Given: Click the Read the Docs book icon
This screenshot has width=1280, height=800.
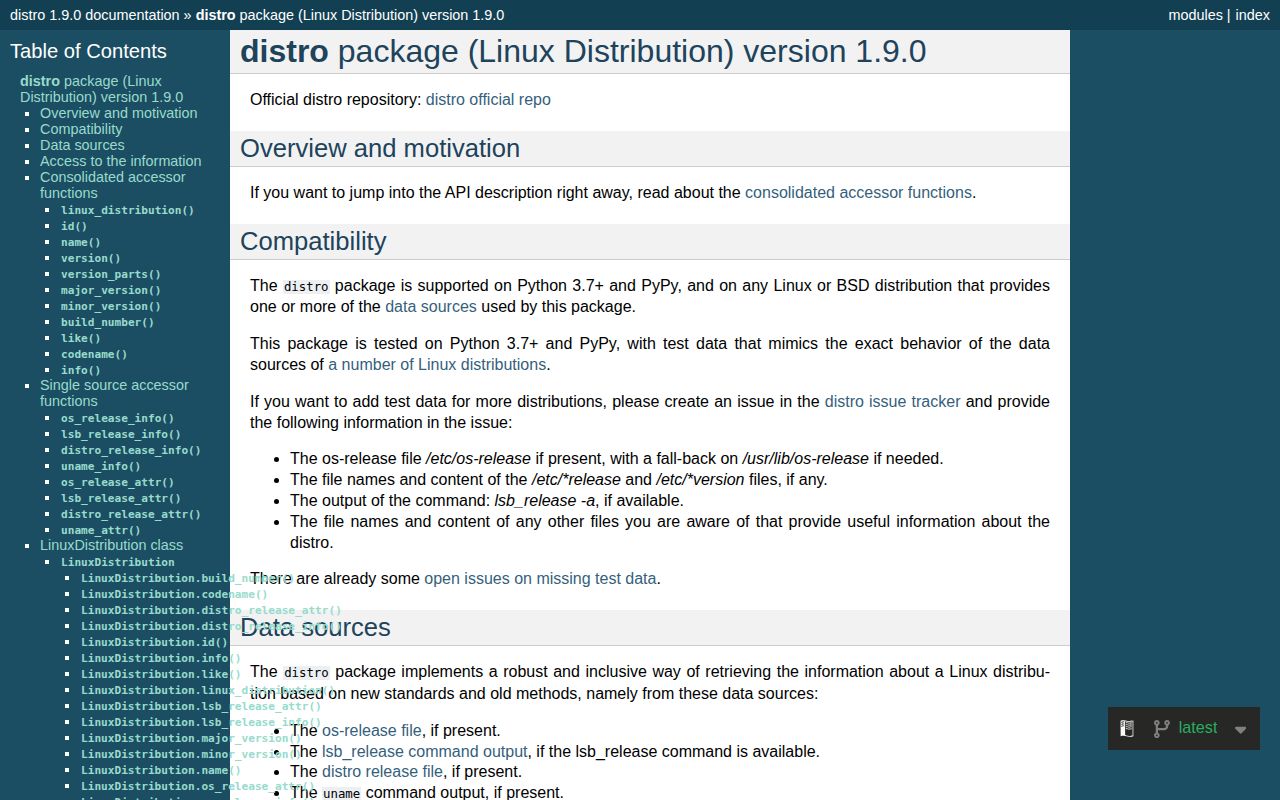Looking at the screenshot, I should 1127,728.
